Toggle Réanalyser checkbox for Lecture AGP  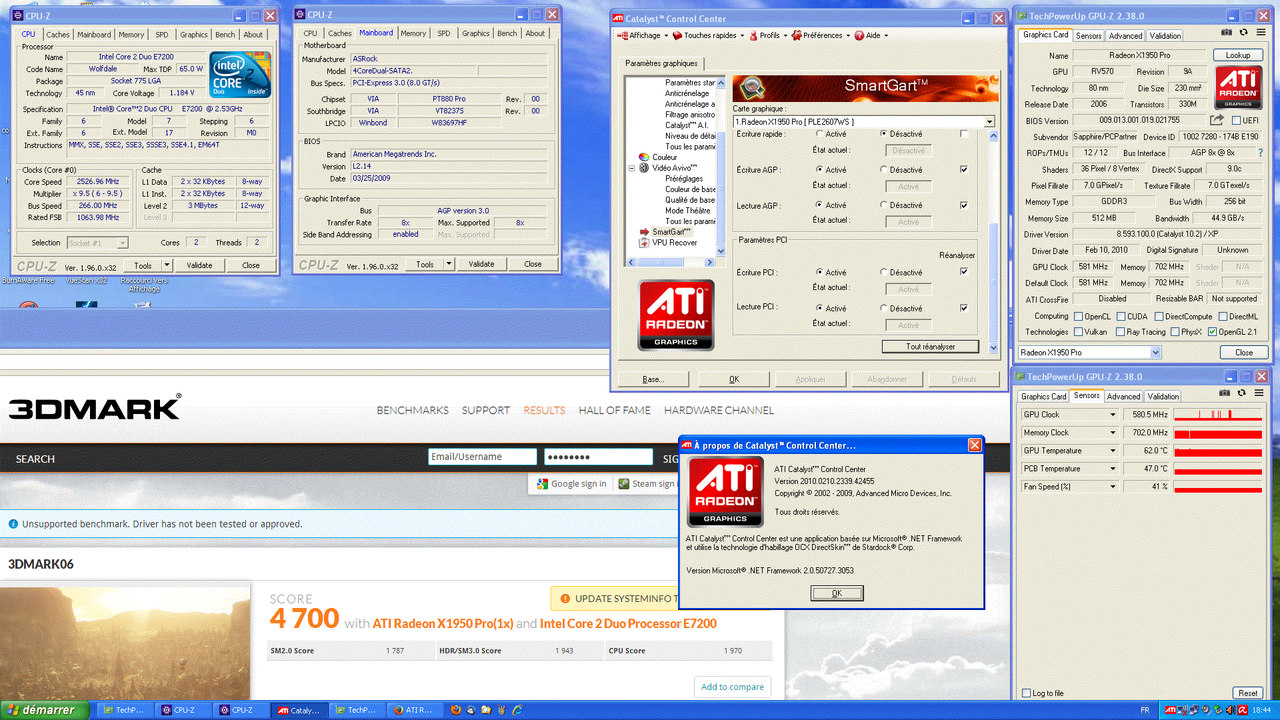tap(964, 205)
